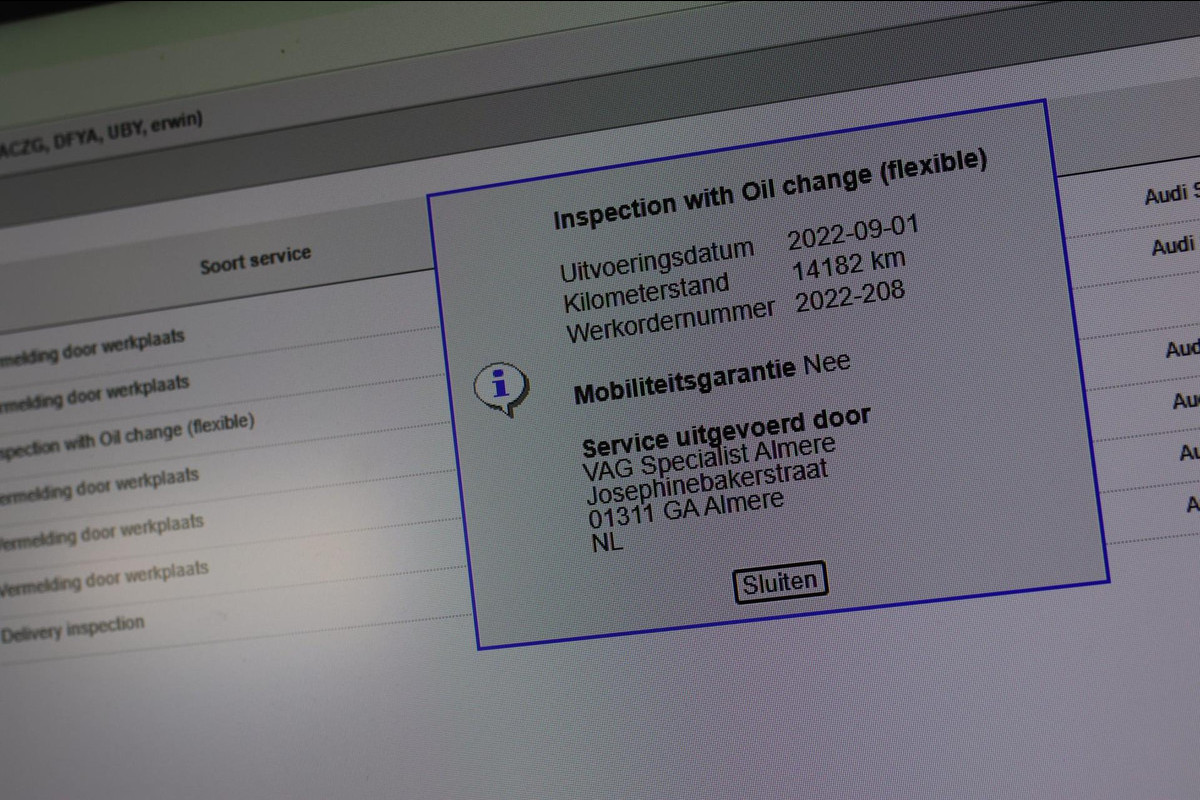Click the VAG Specialist Almere text
The width and height of the screenshot is (1200, 800).
point(709,458)
